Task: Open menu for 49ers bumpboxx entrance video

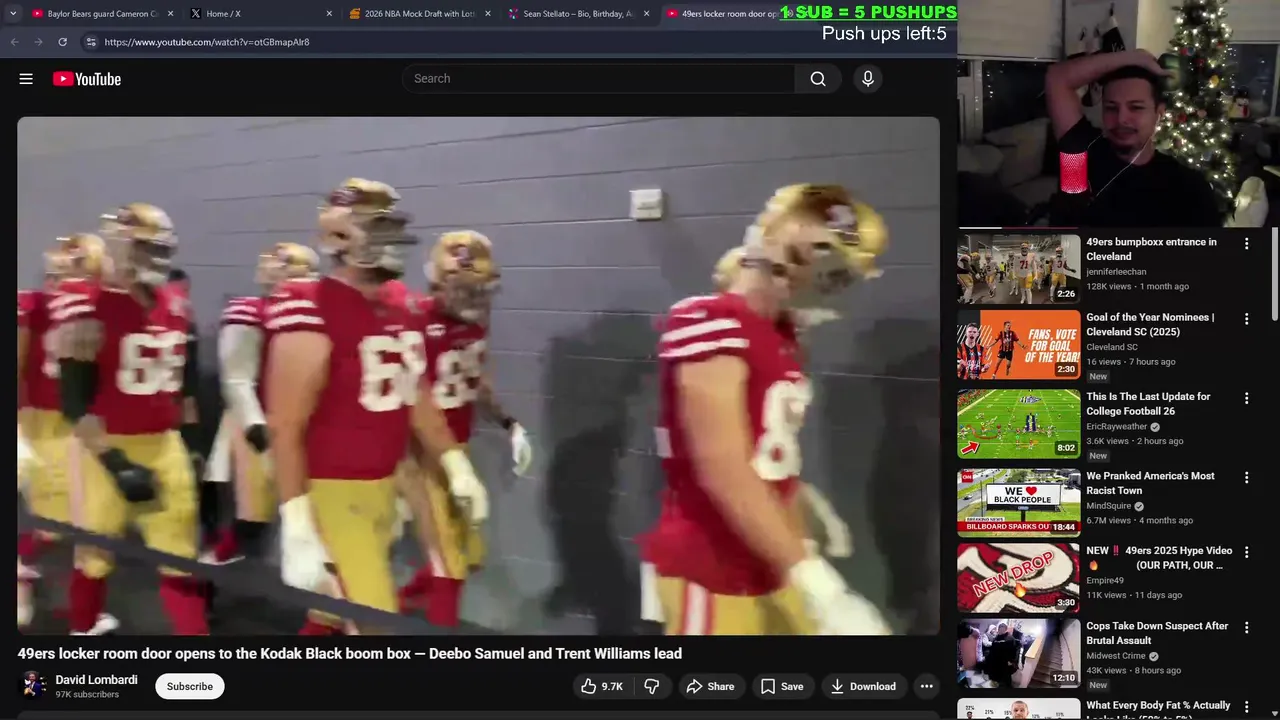Action: tap(1246, 244)
